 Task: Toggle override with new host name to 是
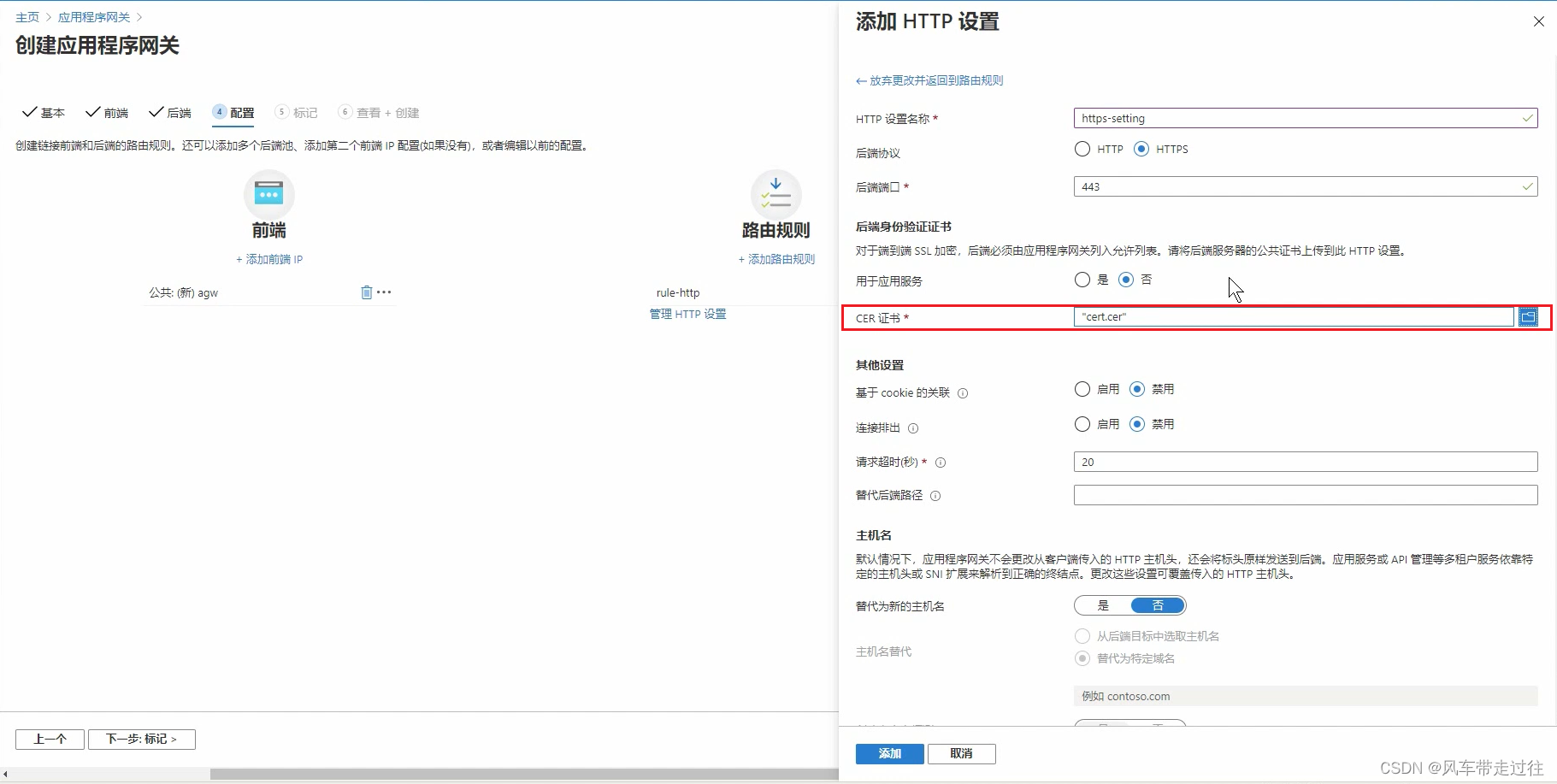1103,605
